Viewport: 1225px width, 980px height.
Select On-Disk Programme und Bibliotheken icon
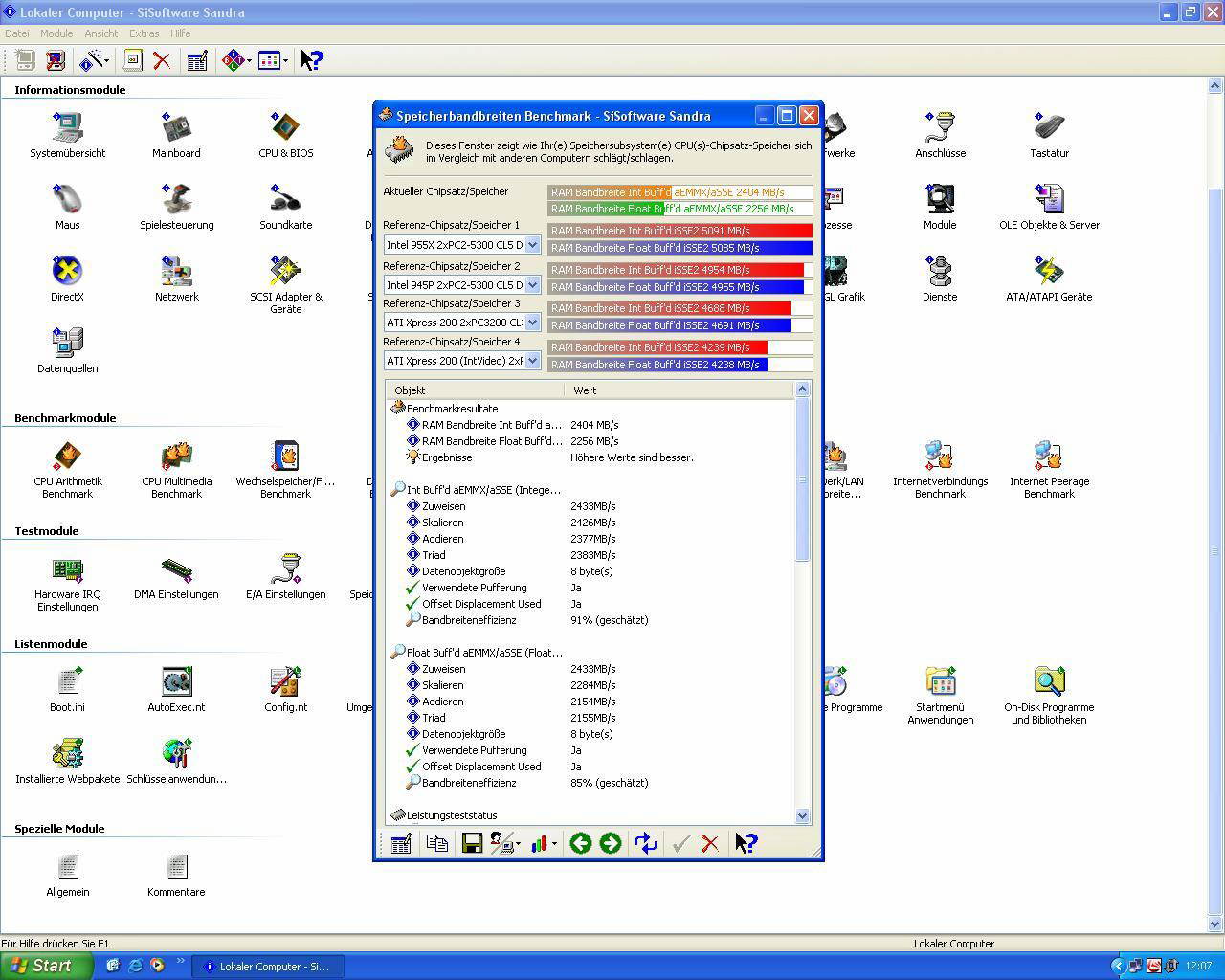(x=1049, y=696)
